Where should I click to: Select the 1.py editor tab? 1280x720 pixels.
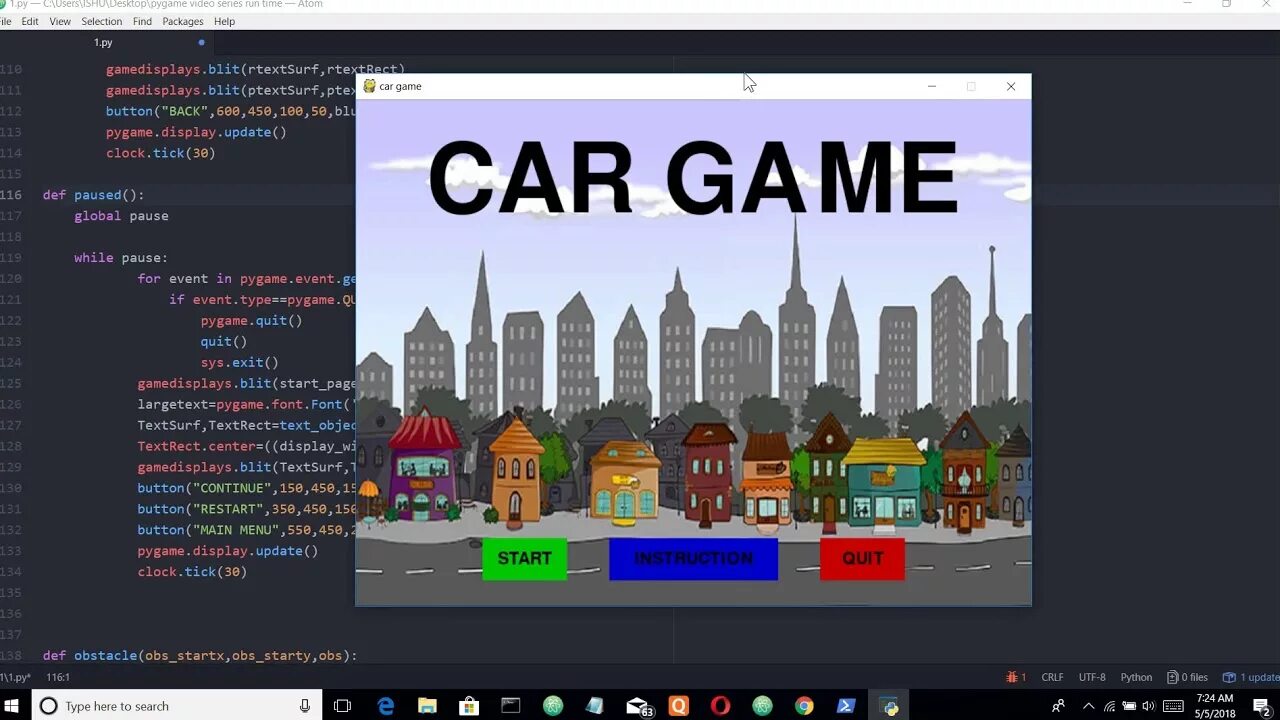[x=103, y=42]
